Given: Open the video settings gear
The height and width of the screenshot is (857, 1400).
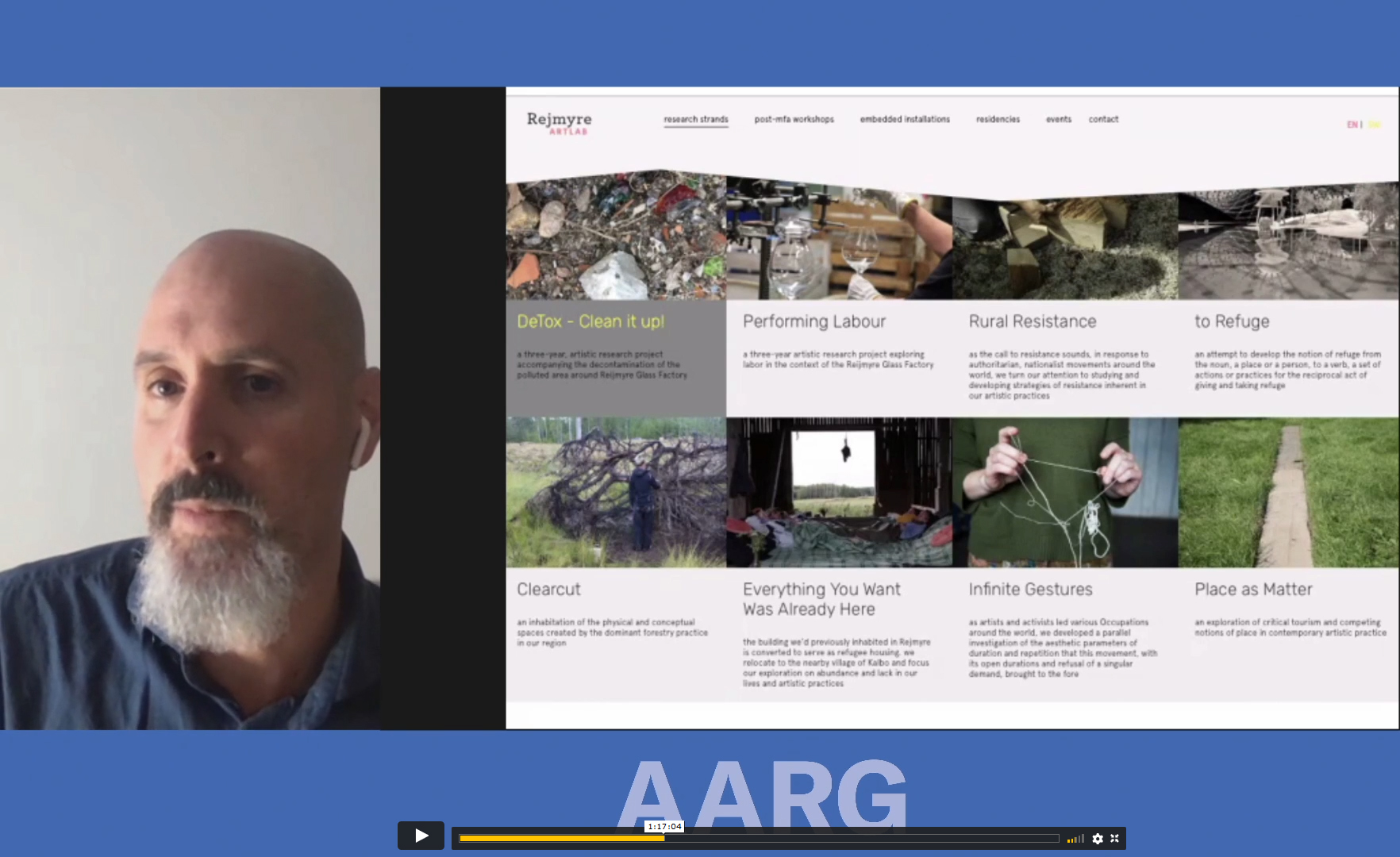Looking at the screenshot, I should tap(1098, 839).
